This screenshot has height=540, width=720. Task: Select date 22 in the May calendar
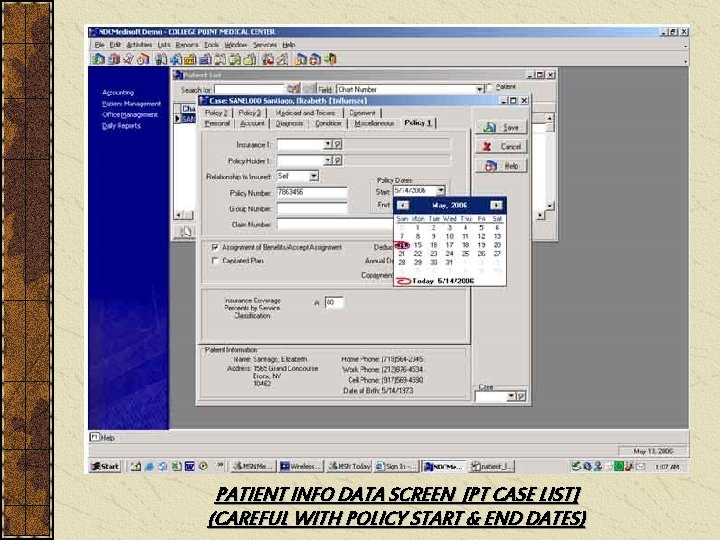pos(417,253)
